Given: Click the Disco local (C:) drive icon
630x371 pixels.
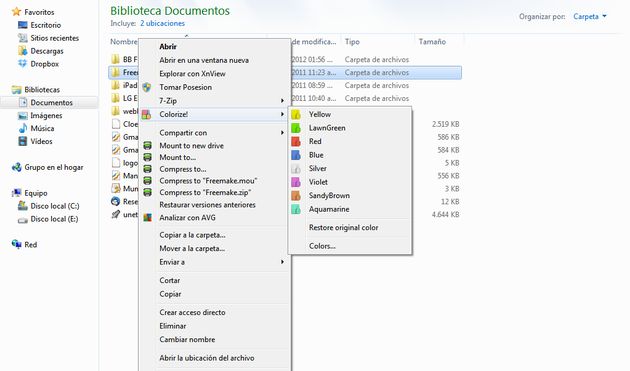Looking at the screenshot, I should pyautogui.click(x=22, y=206).
